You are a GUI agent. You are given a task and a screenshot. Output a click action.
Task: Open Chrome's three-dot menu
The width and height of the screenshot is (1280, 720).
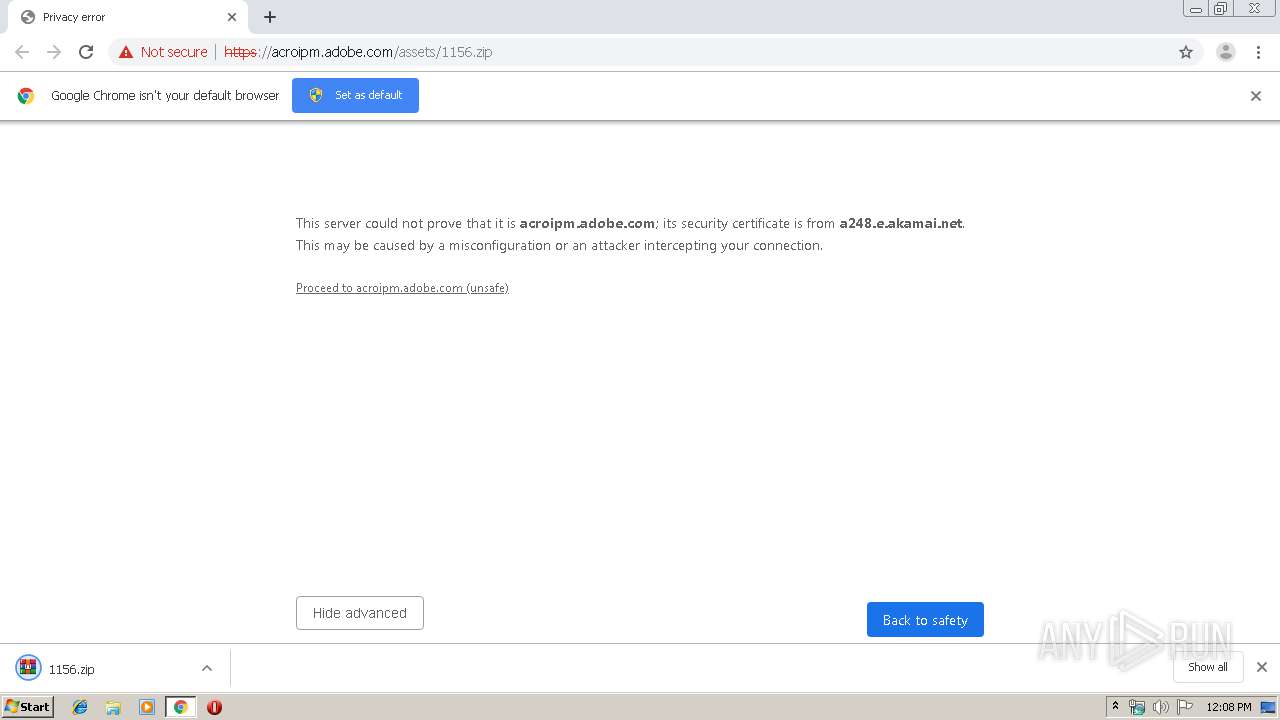(x=1258, y=52)
